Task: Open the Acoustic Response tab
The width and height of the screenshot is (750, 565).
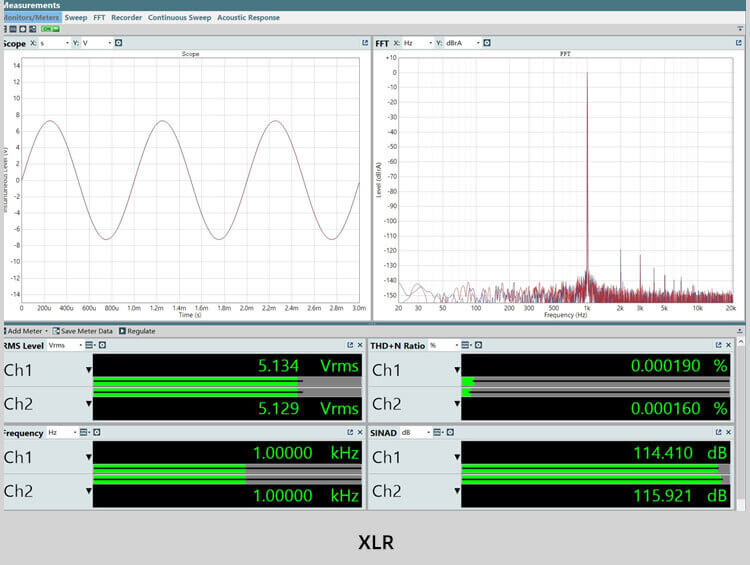Action: coord(248,17)
